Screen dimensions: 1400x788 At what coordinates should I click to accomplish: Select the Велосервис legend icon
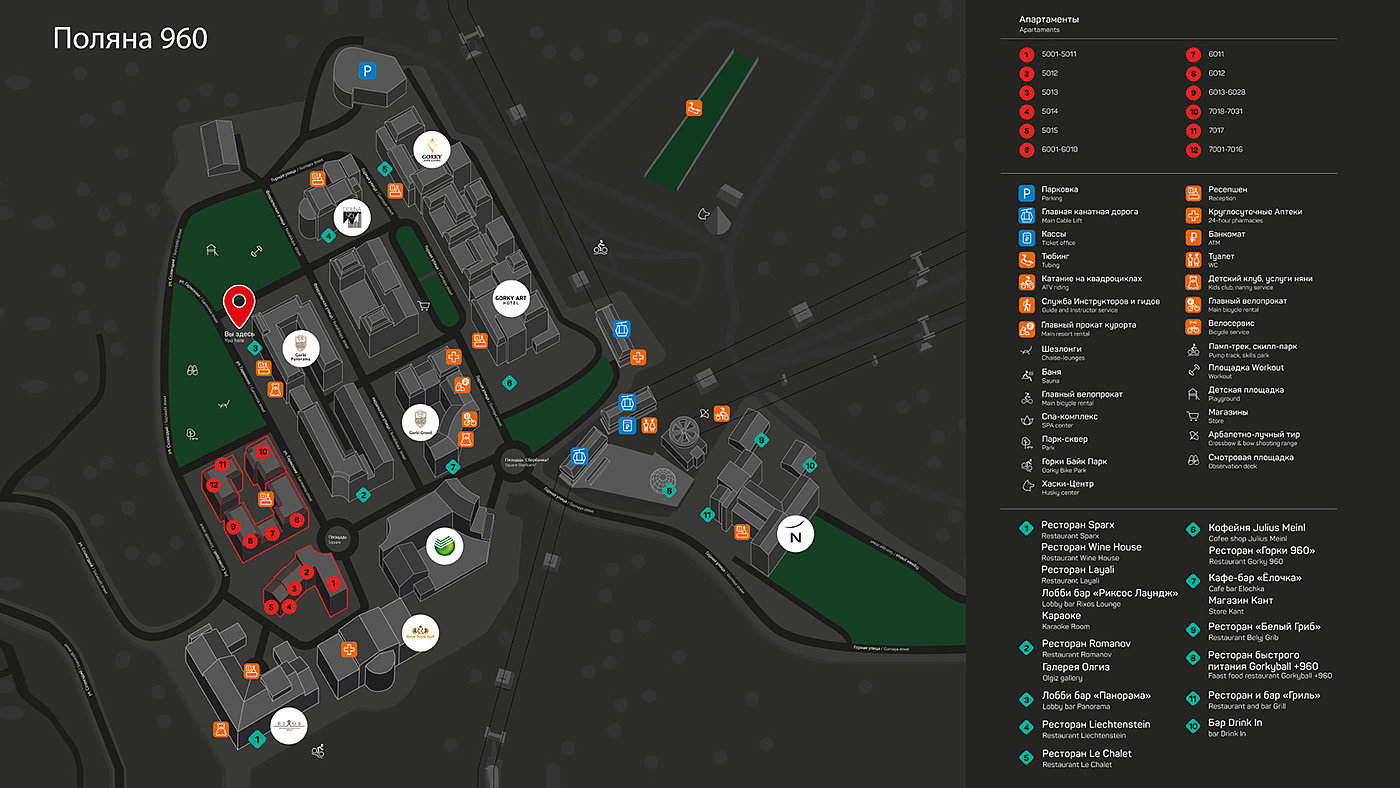tap(1193, 327)
